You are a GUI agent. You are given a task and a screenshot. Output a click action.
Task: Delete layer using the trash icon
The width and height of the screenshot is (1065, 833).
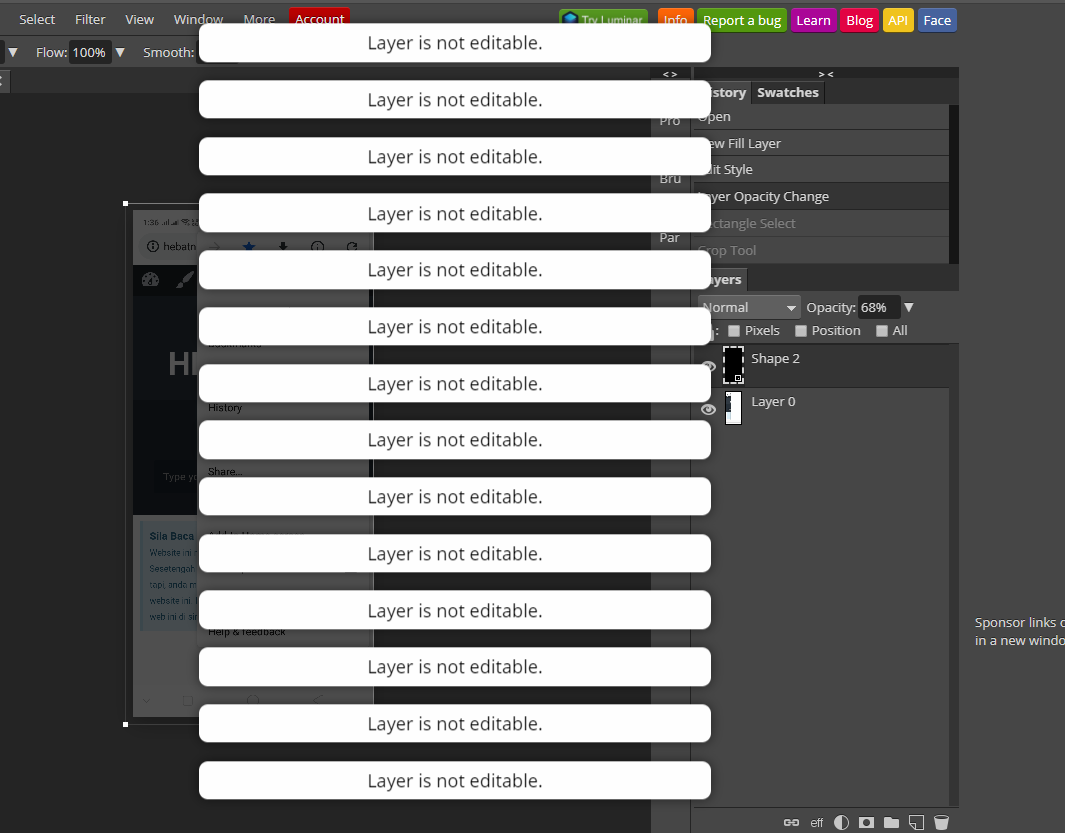(941, 822)
